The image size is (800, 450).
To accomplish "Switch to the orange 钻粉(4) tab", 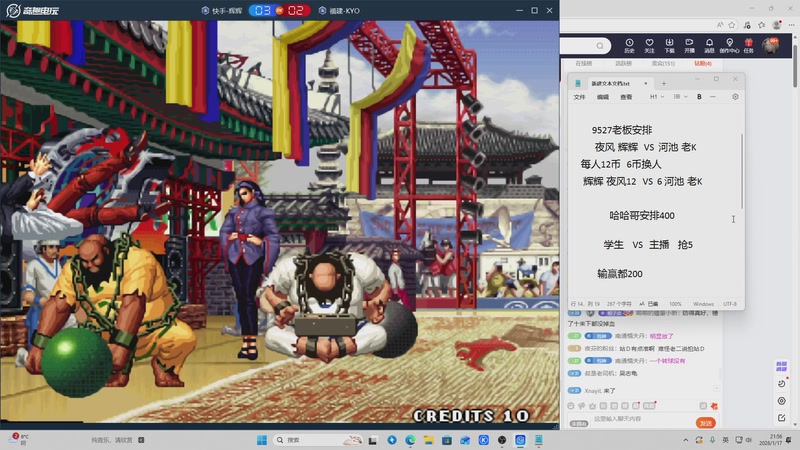I will 703,63.
